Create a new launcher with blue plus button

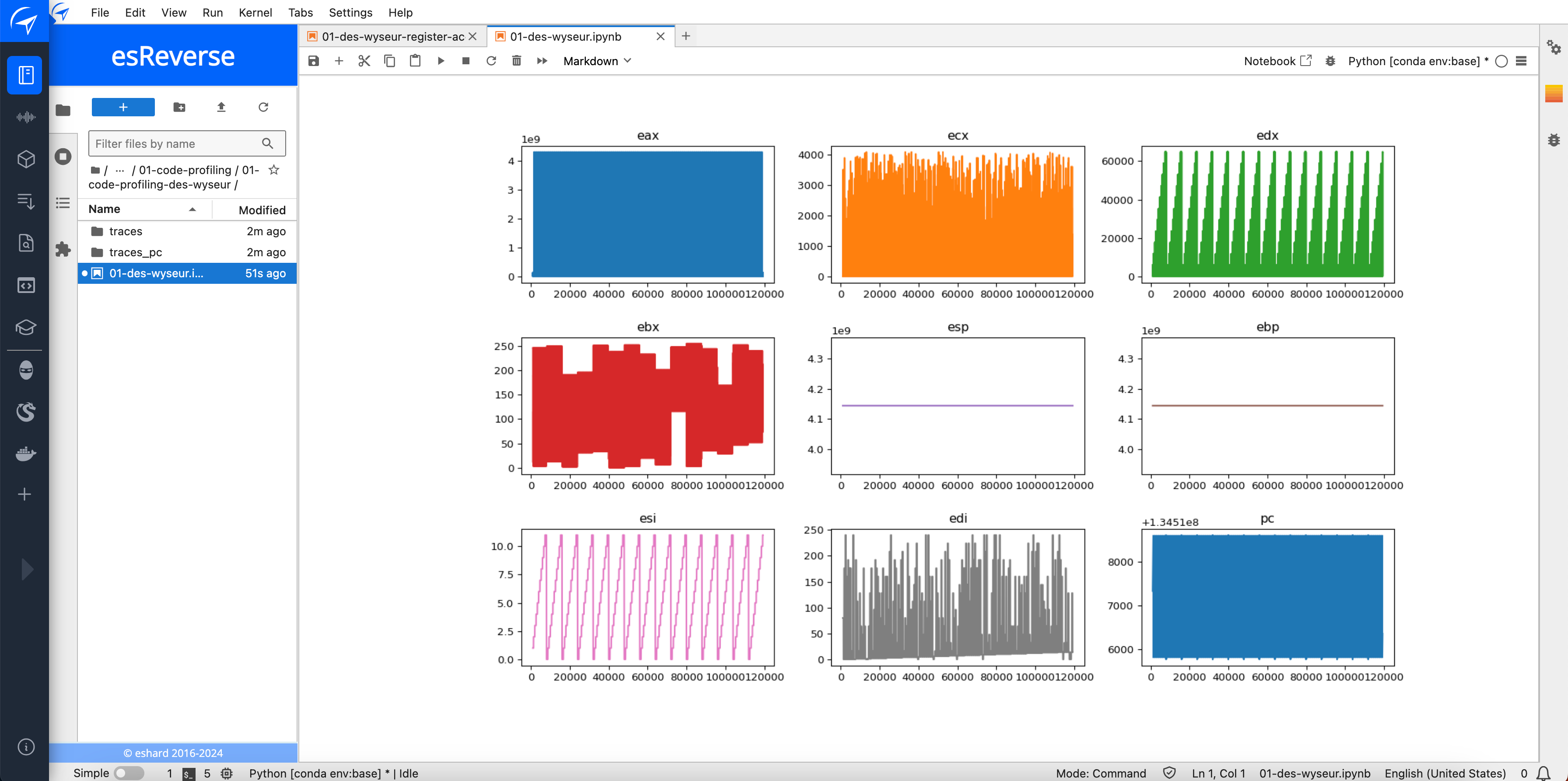(x=122, y=107)
